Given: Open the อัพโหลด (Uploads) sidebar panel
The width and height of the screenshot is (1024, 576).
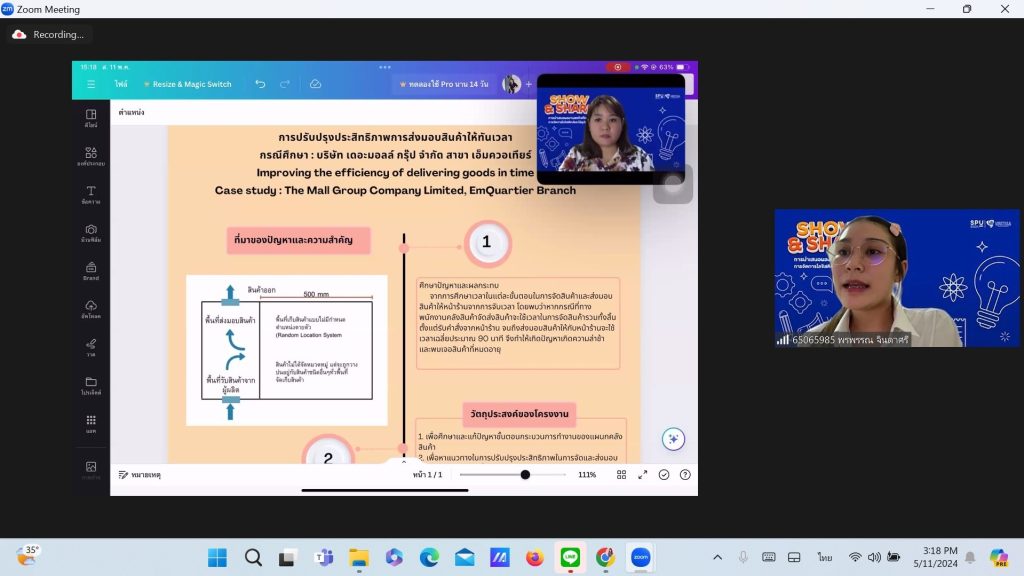Looking at the screenshot, I should [x=91, y=310].
